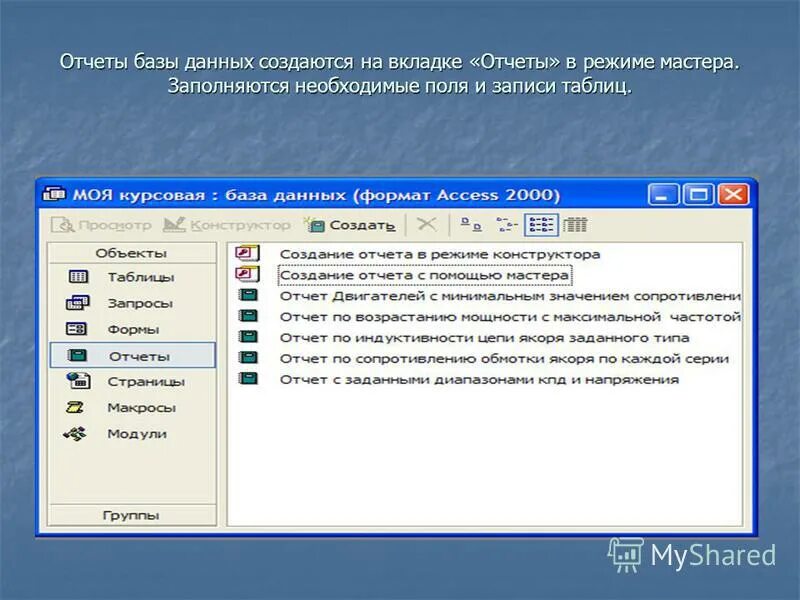Switch to details view toggle

[576, 224]
